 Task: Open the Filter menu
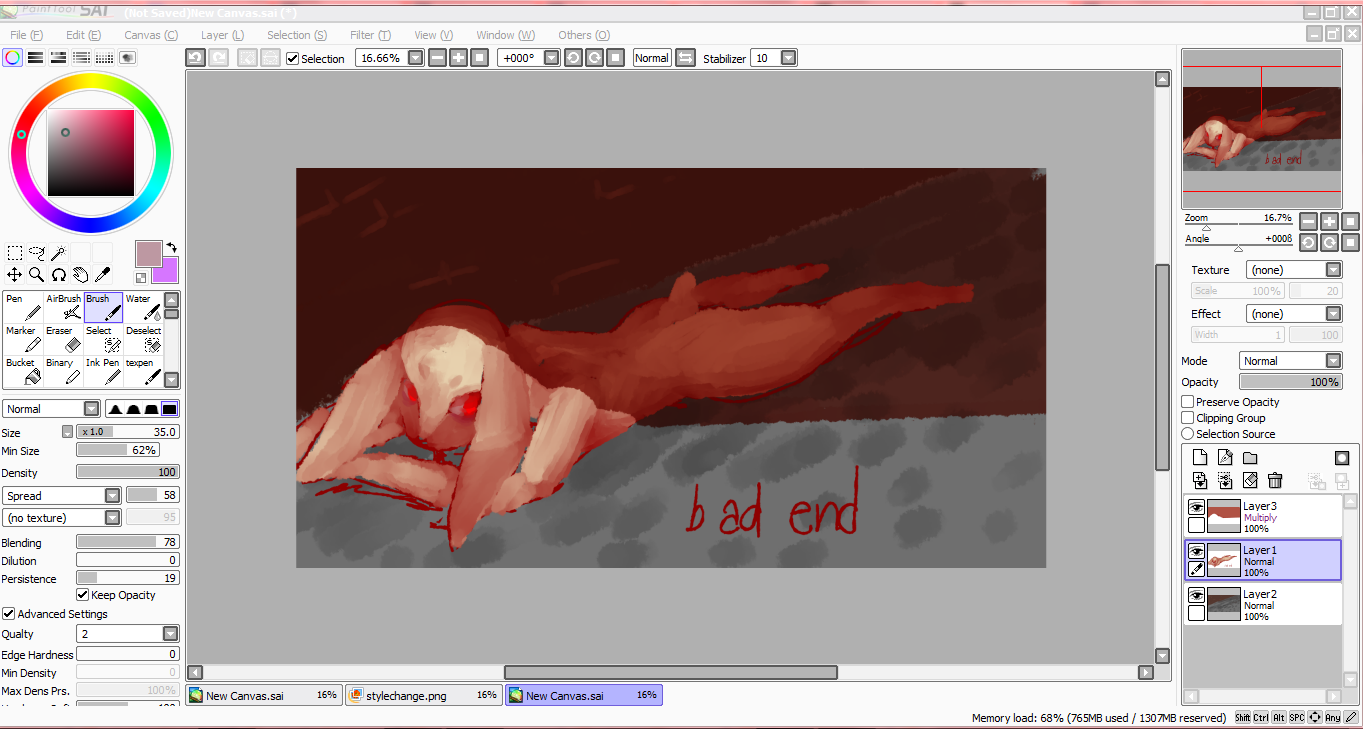[x=369, y=35]
